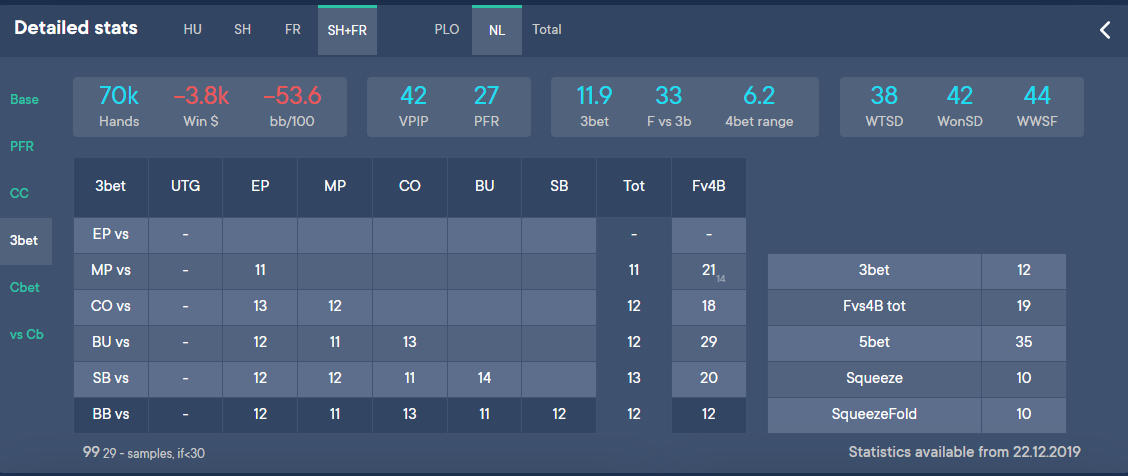1128x476 pixels.
Task: Click the VPIP 42 stat
Action: click(x=413, y=106)
